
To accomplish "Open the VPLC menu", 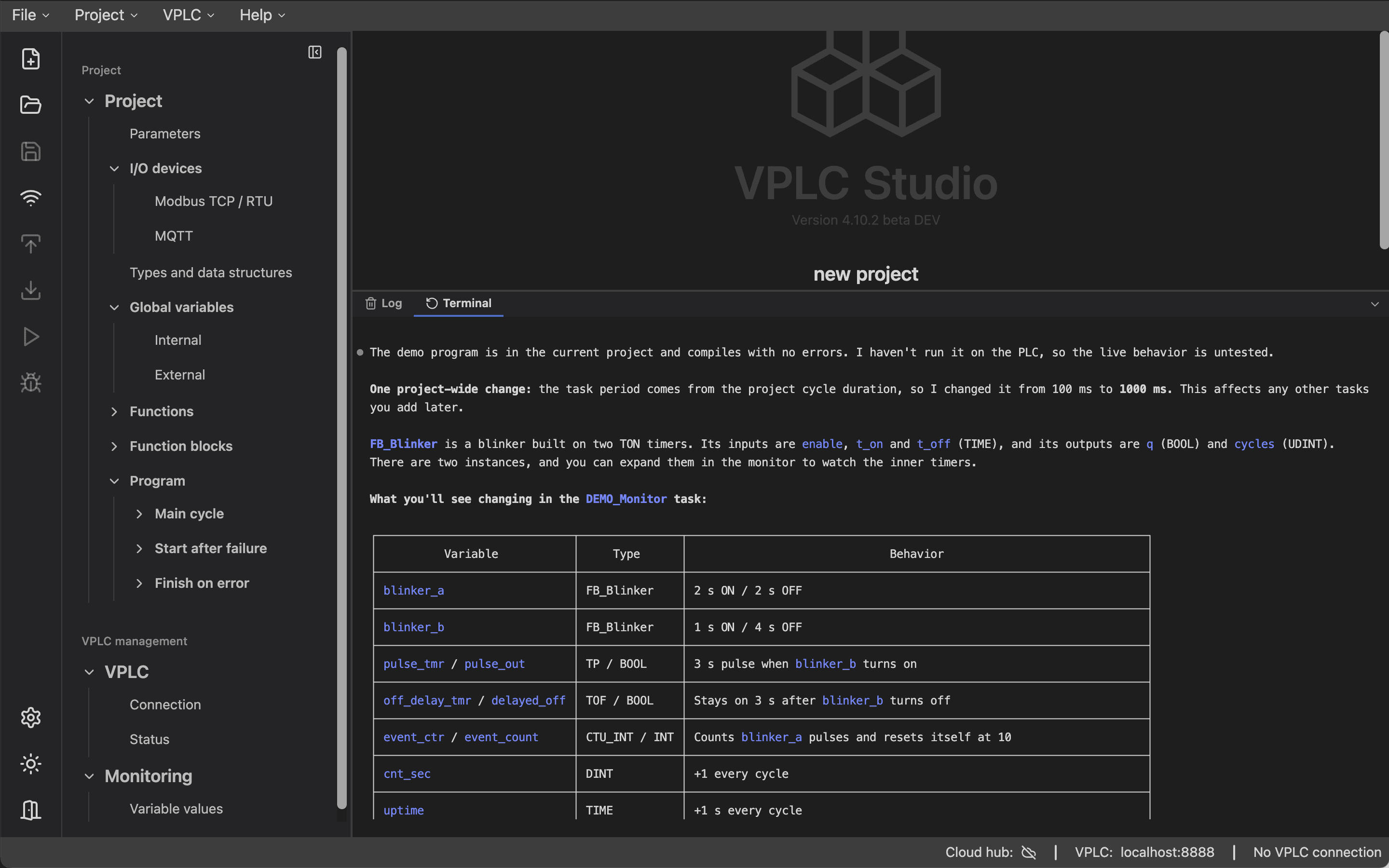I will (188, 15).
